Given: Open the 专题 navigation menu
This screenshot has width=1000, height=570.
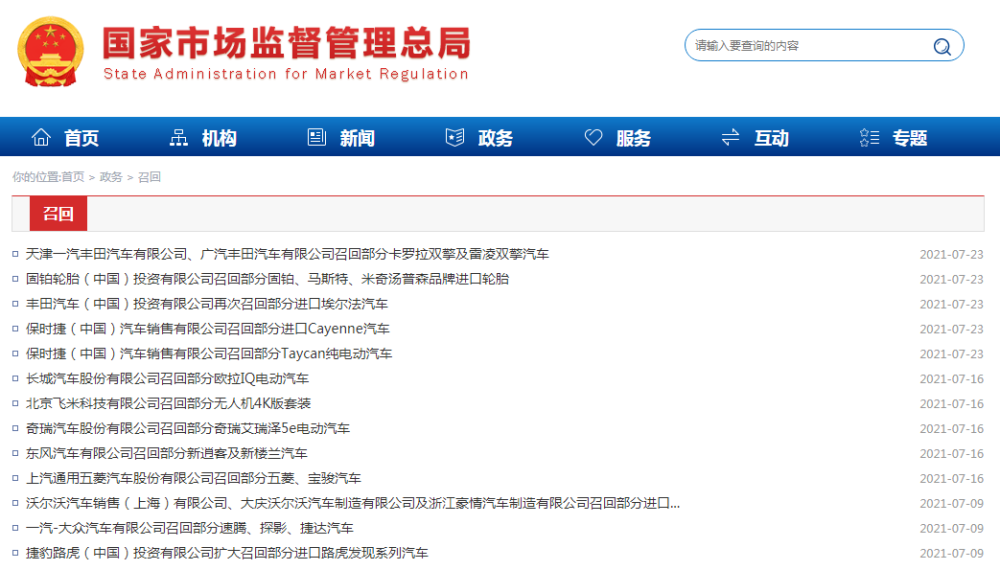Looking at the screenshot, I should click(x=909, y=138).
